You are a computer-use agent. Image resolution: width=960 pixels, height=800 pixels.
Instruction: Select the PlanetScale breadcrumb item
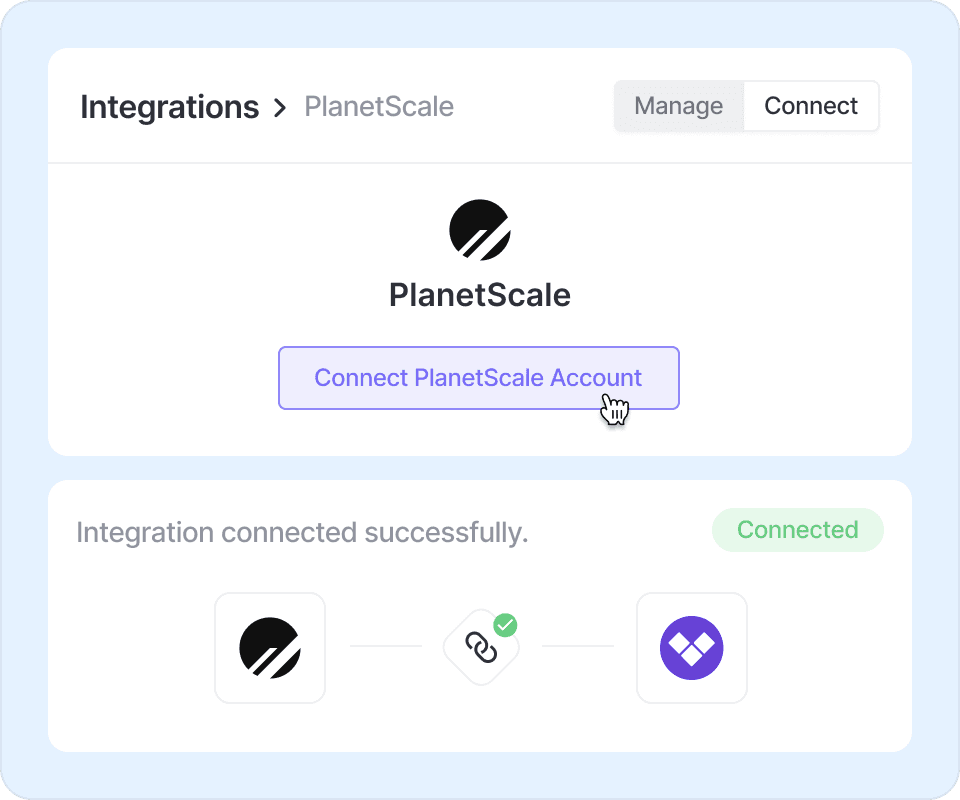coord(379,107)
